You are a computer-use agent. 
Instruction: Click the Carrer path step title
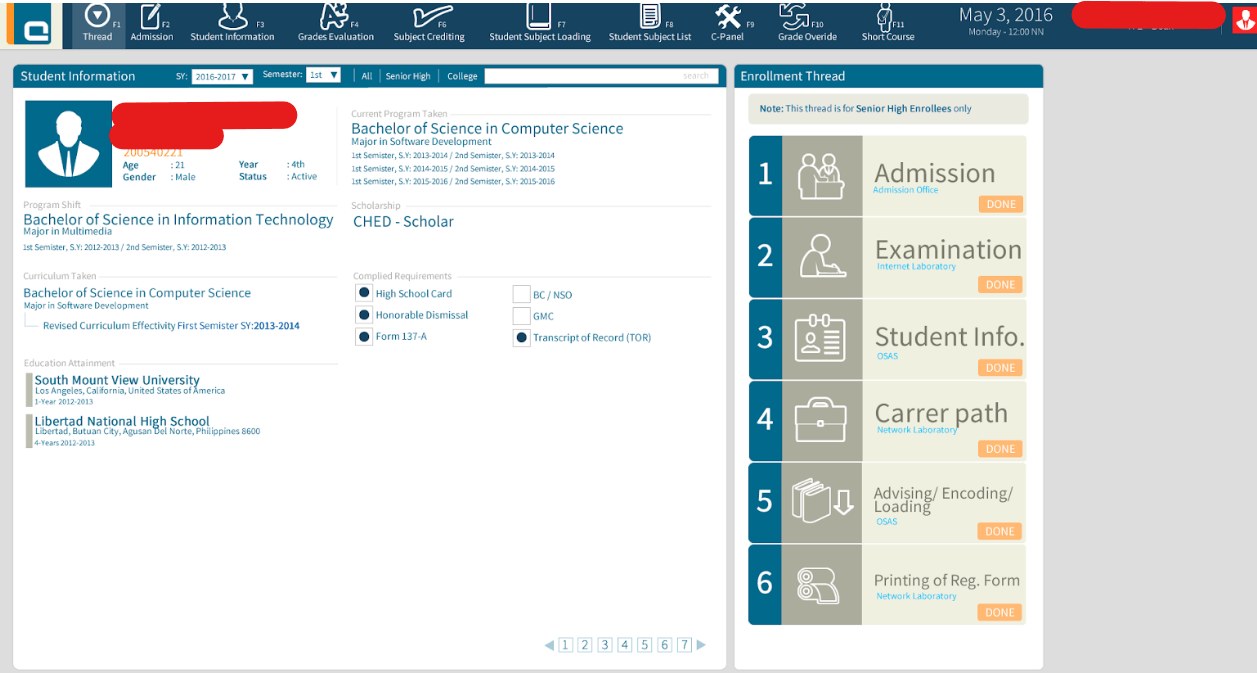(941, 413)
